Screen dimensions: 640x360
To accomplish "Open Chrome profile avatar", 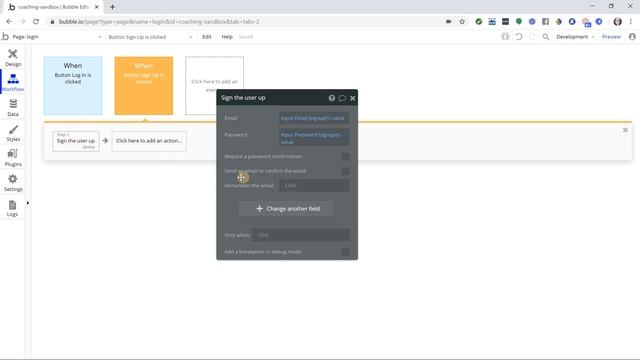I will pos(617,22).
